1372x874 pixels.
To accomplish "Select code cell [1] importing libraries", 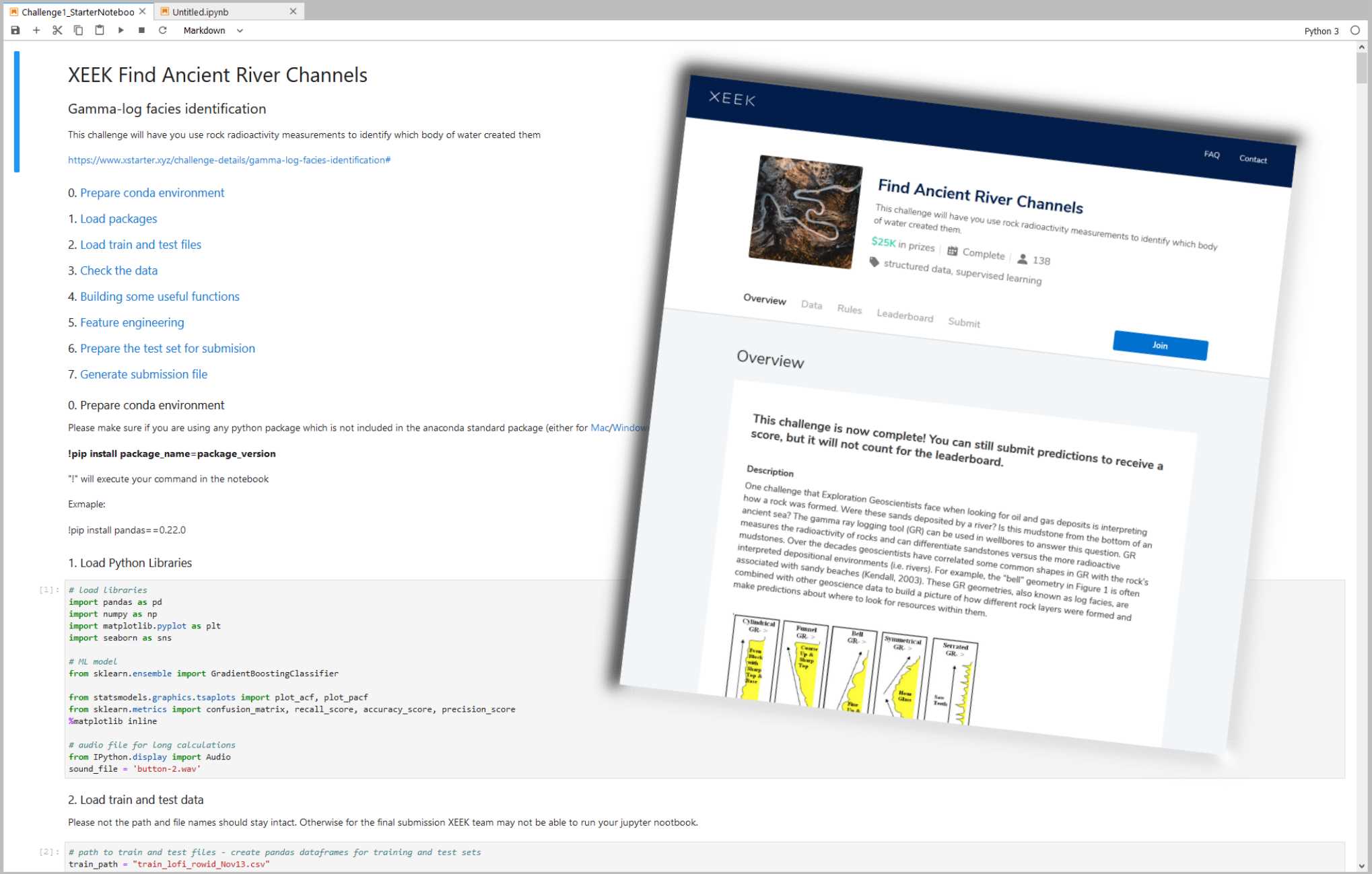I will pos(704,679).
